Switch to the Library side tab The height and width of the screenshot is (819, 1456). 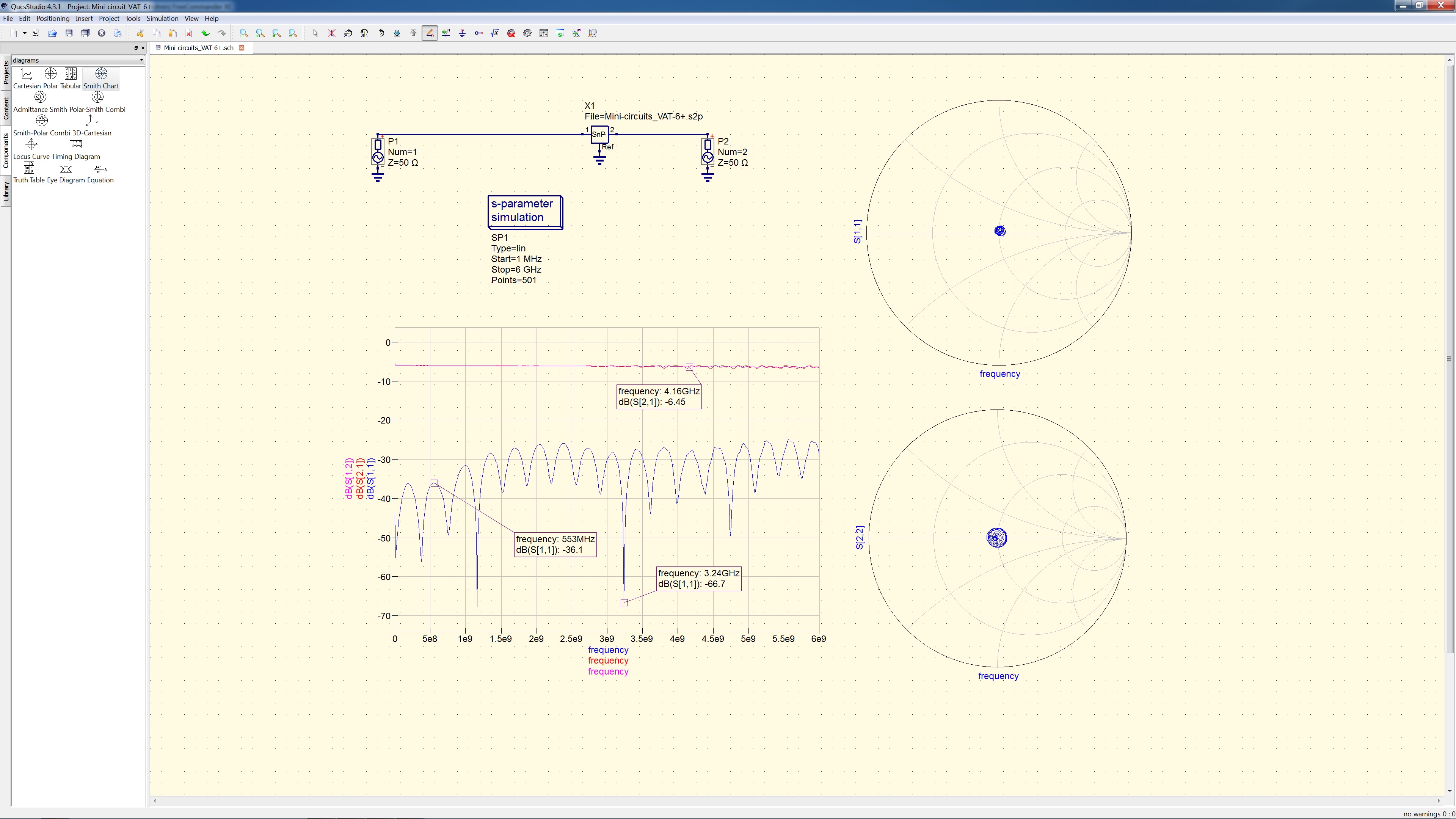[6, 191]
